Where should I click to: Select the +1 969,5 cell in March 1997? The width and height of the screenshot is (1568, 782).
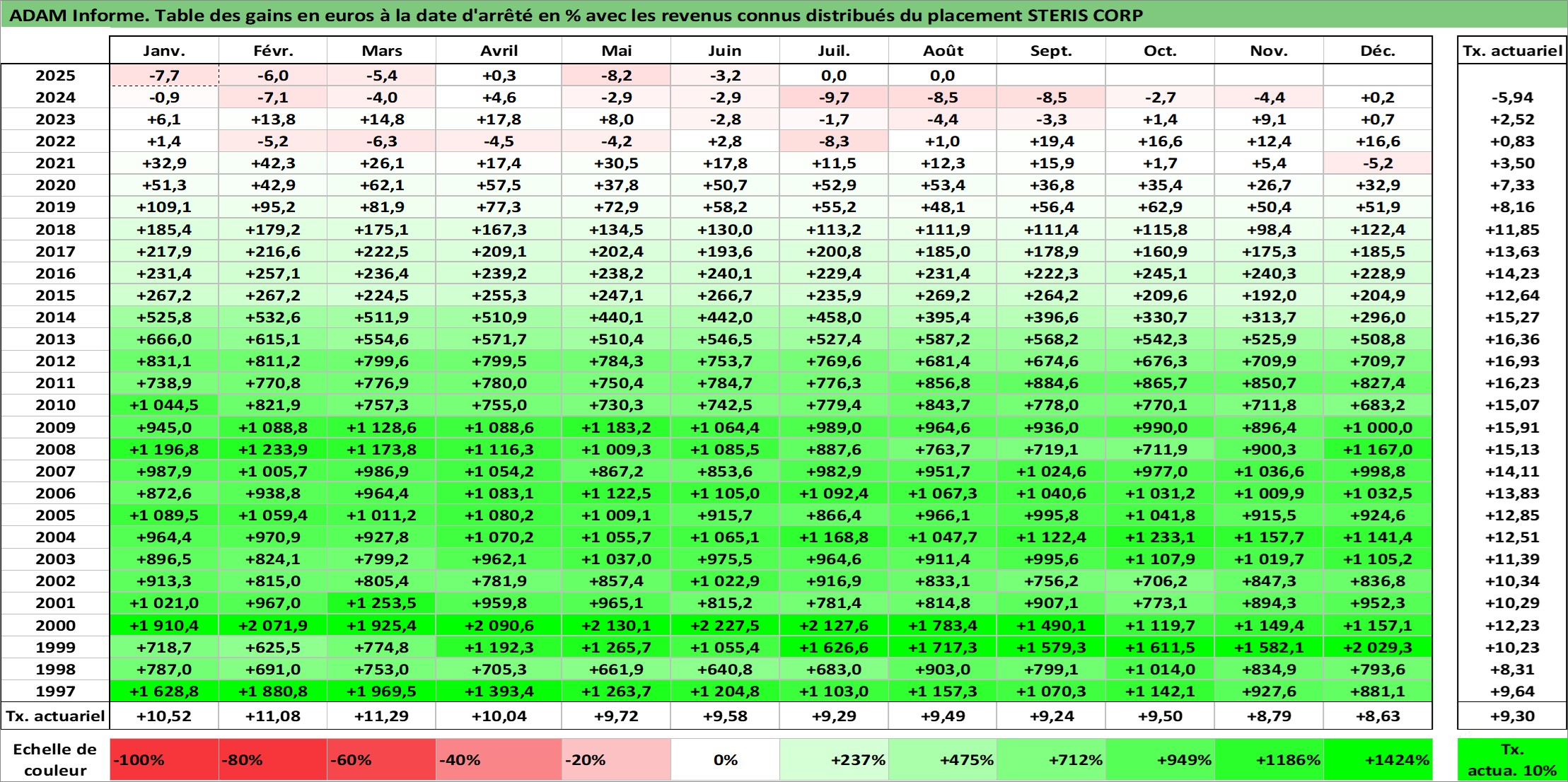point(381,691)
